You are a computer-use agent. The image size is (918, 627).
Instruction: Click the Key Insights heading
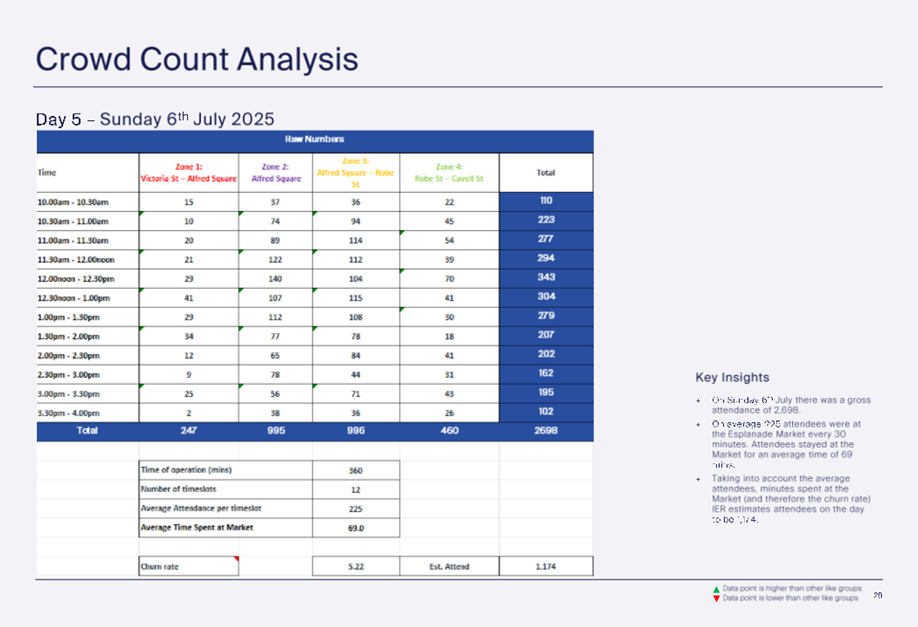[x=732, y=377]
